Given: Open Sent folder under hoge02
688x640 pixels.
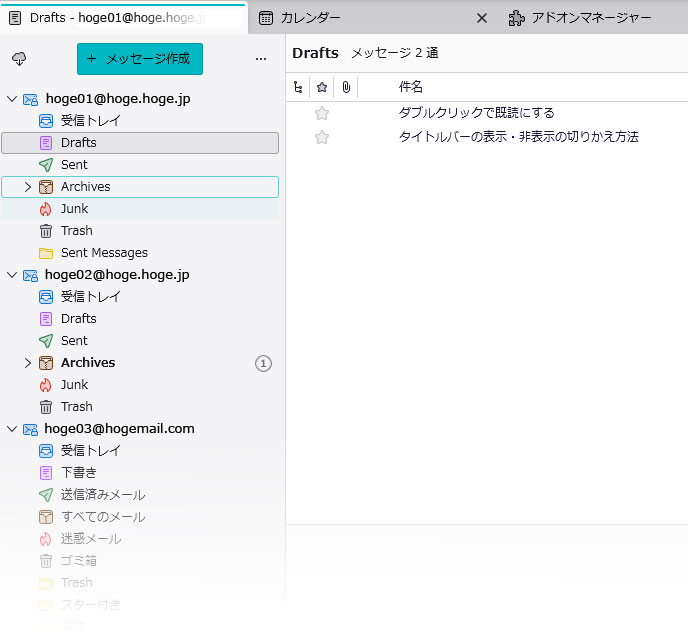Looking at the screenshot, I should (140, 341).
